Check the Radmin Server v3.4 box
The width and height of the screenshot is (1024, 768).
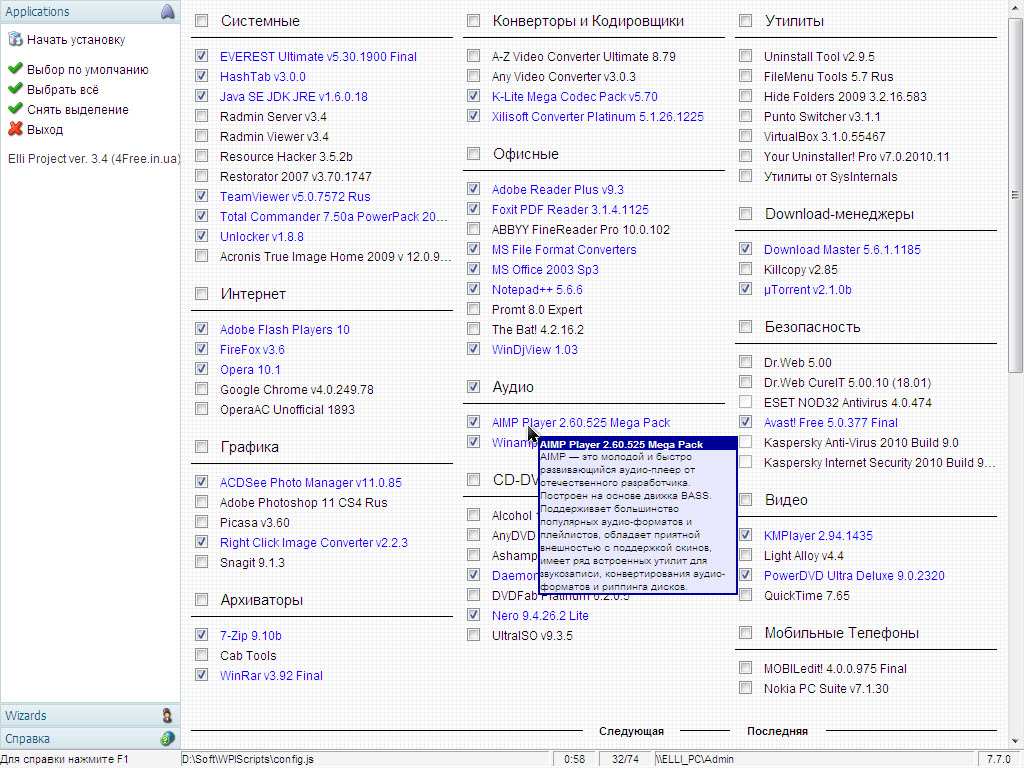(201, 116)
